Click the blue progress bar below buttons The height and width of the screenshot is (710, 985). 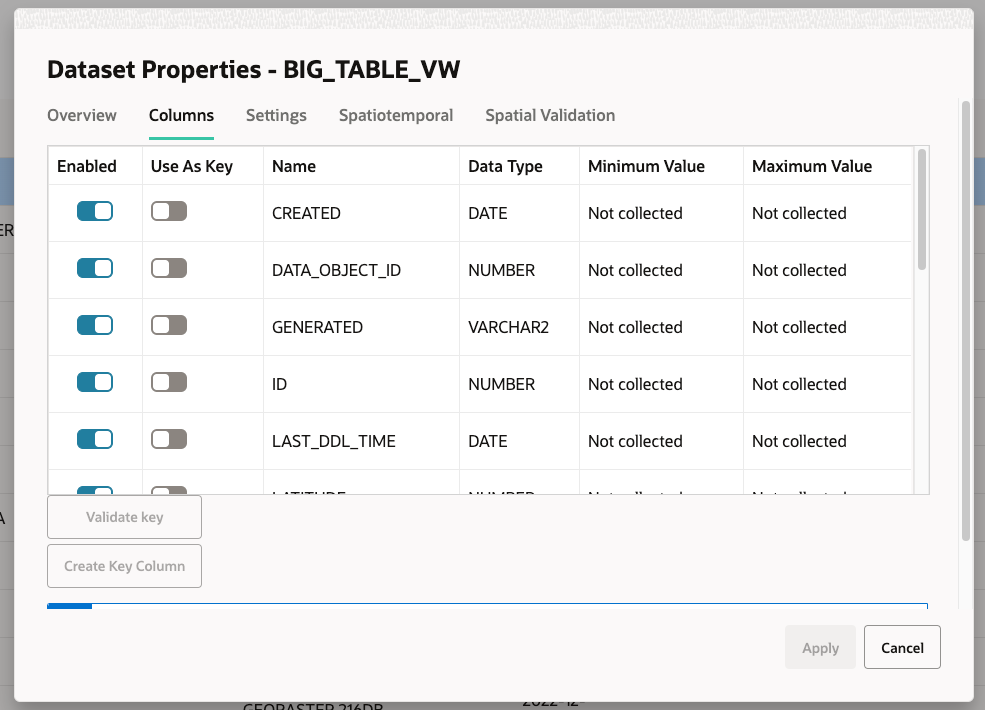[487, 606]
